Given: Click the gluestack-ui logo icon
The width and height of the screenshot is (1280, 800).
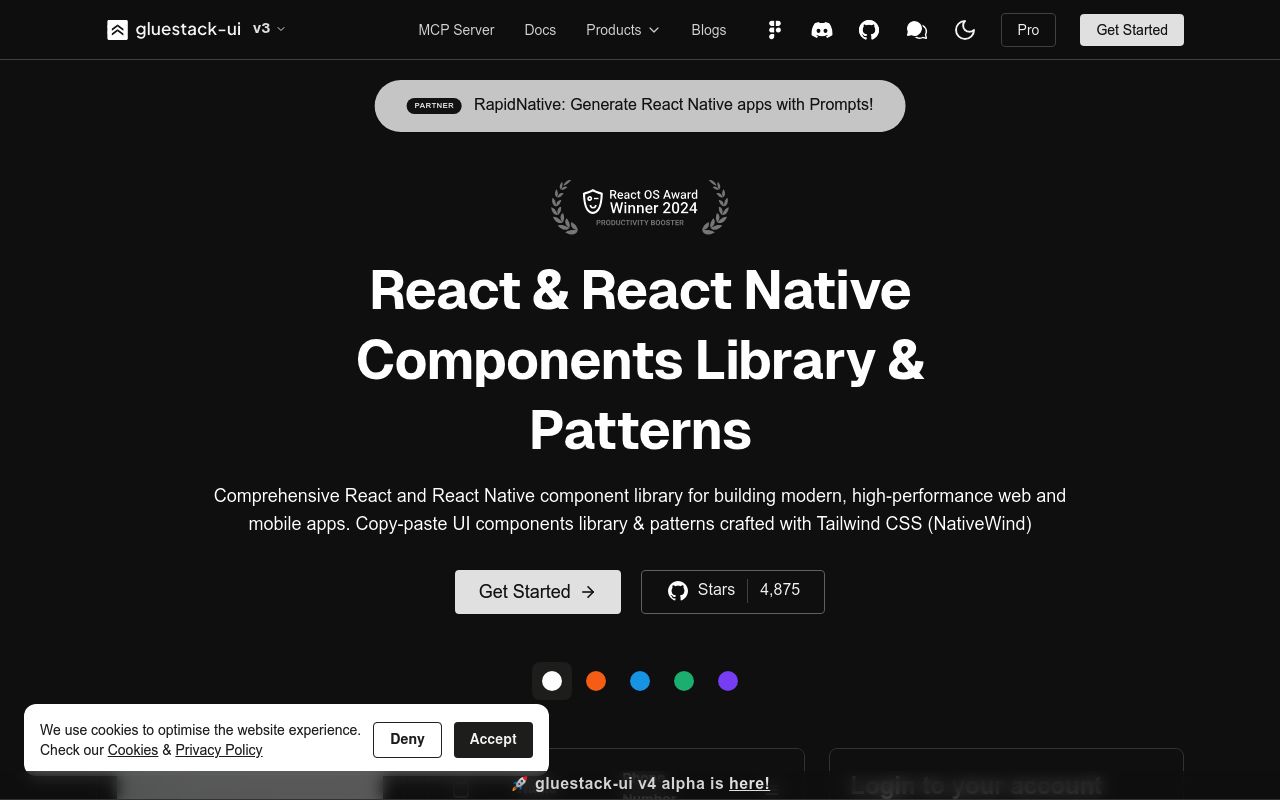Looking at the screenshot, I should pos(117,29).
